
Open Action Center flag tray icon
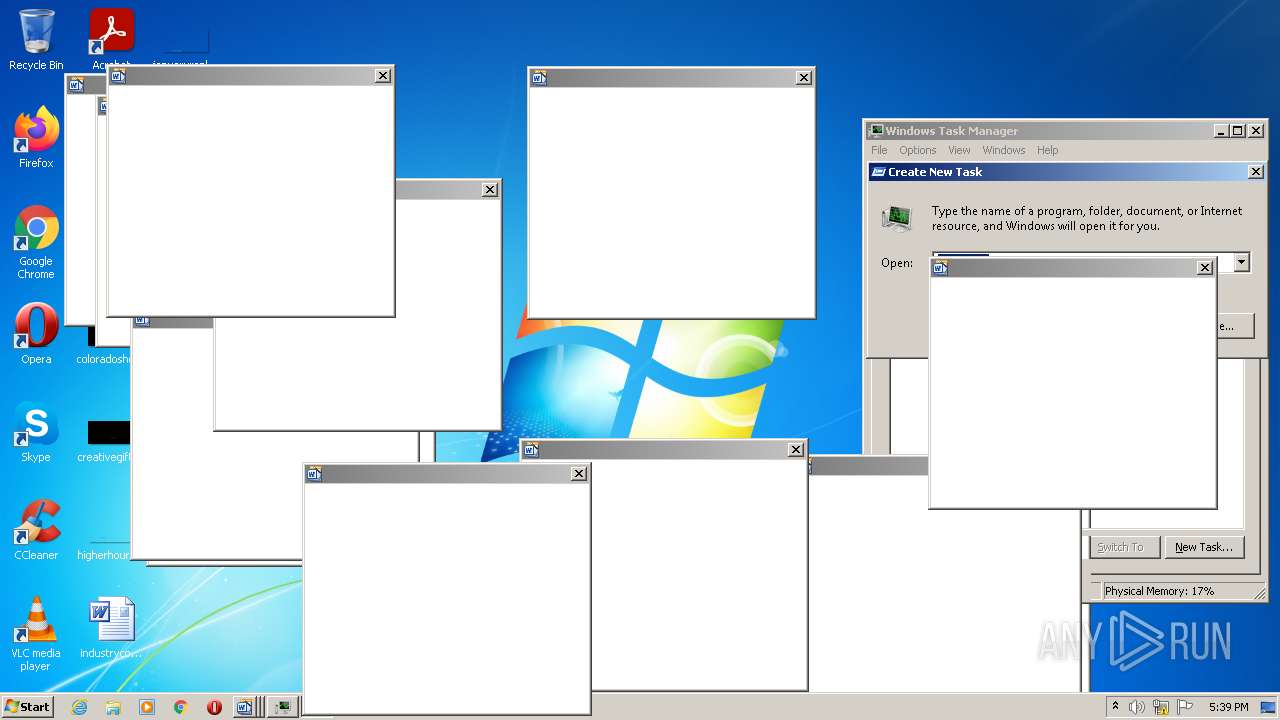[x=1185, y=707]
